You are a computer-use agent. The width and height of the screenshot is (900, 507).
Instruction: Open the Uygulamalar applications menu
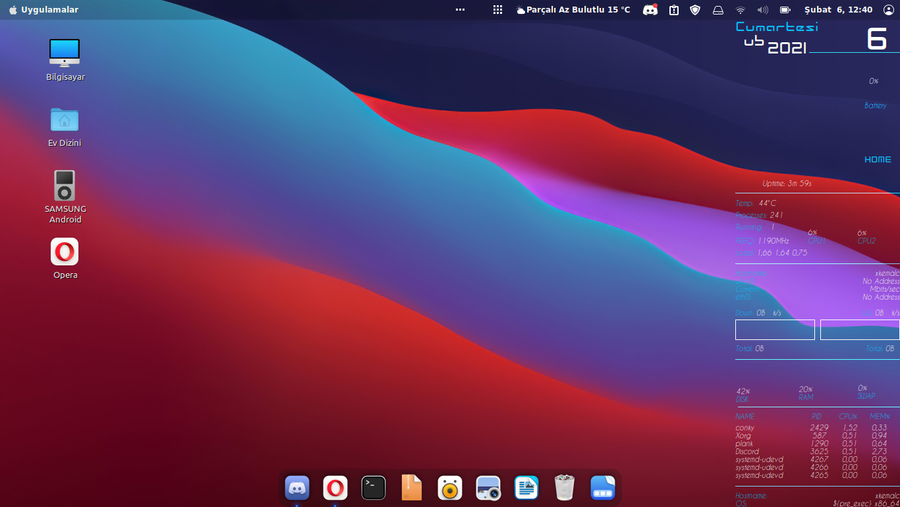coord(43,10)
